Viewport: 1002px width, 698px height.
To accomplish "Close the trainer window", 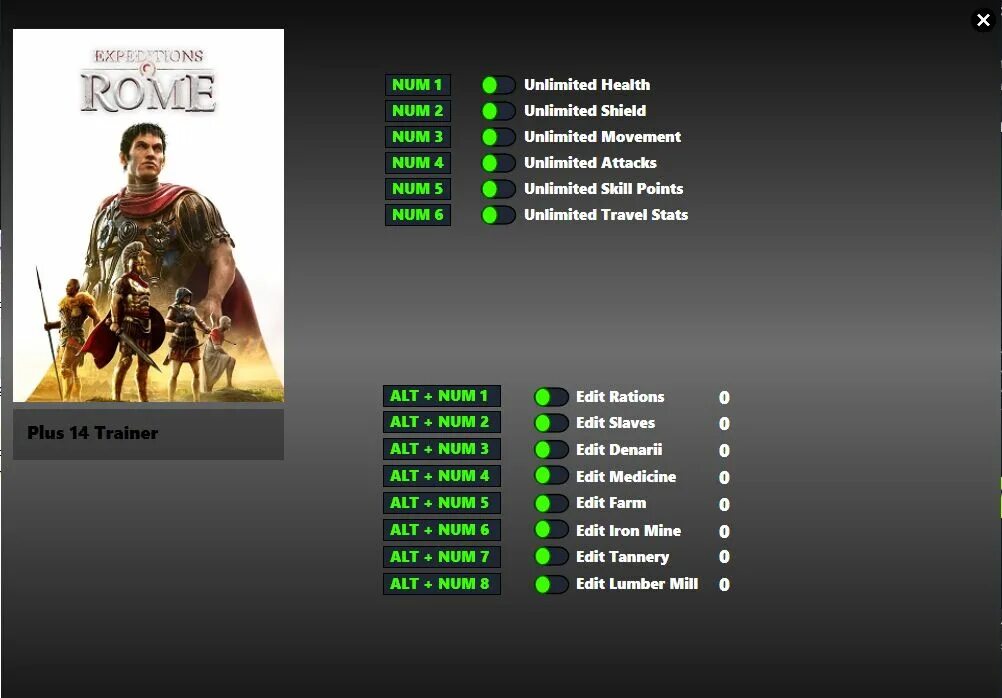I will click(x=983, y=19).
